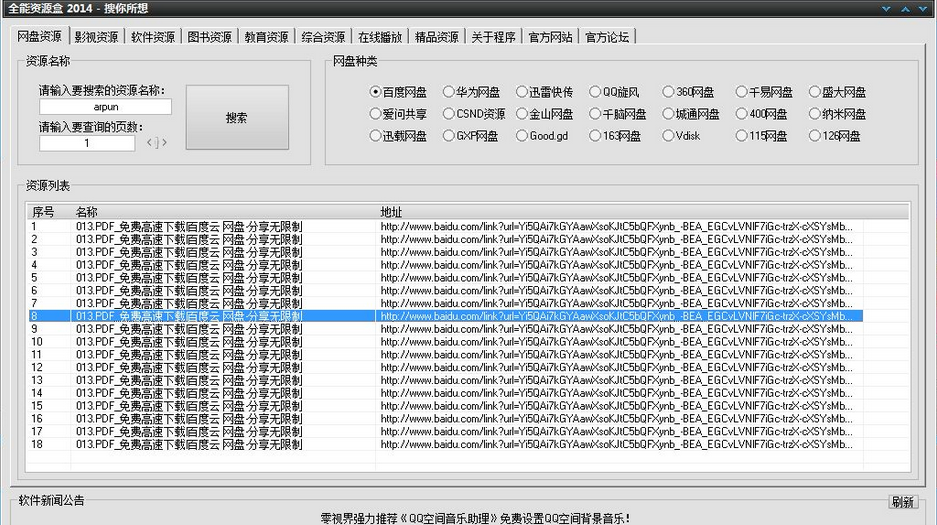Screen dimensions: 937x525
Task: Switch to the 网盘资源 tab
Action: click(39, 36)
